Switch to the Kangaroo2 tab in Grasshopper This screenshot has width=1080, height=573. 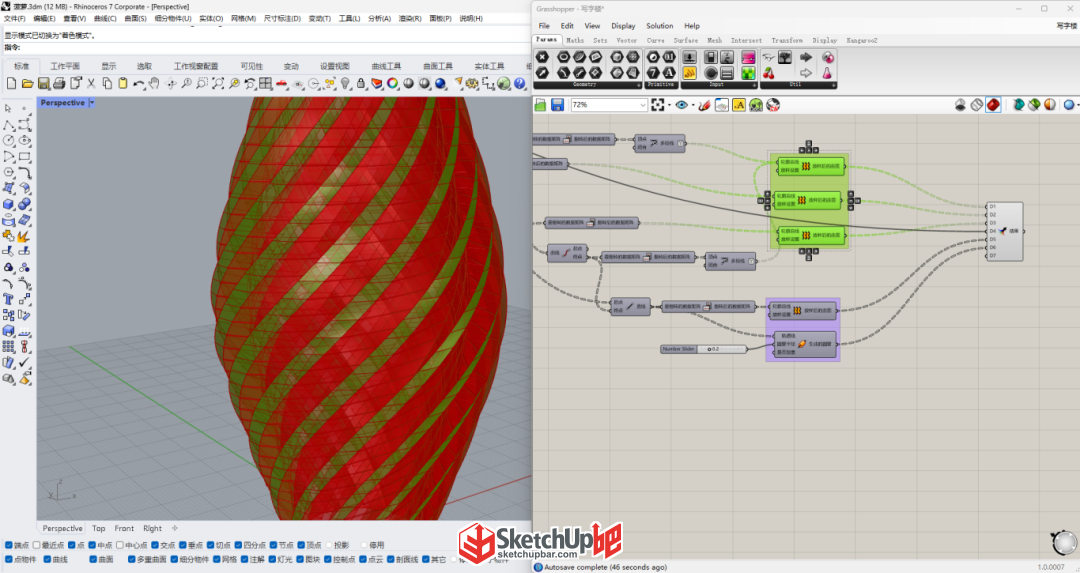point(862,41)
